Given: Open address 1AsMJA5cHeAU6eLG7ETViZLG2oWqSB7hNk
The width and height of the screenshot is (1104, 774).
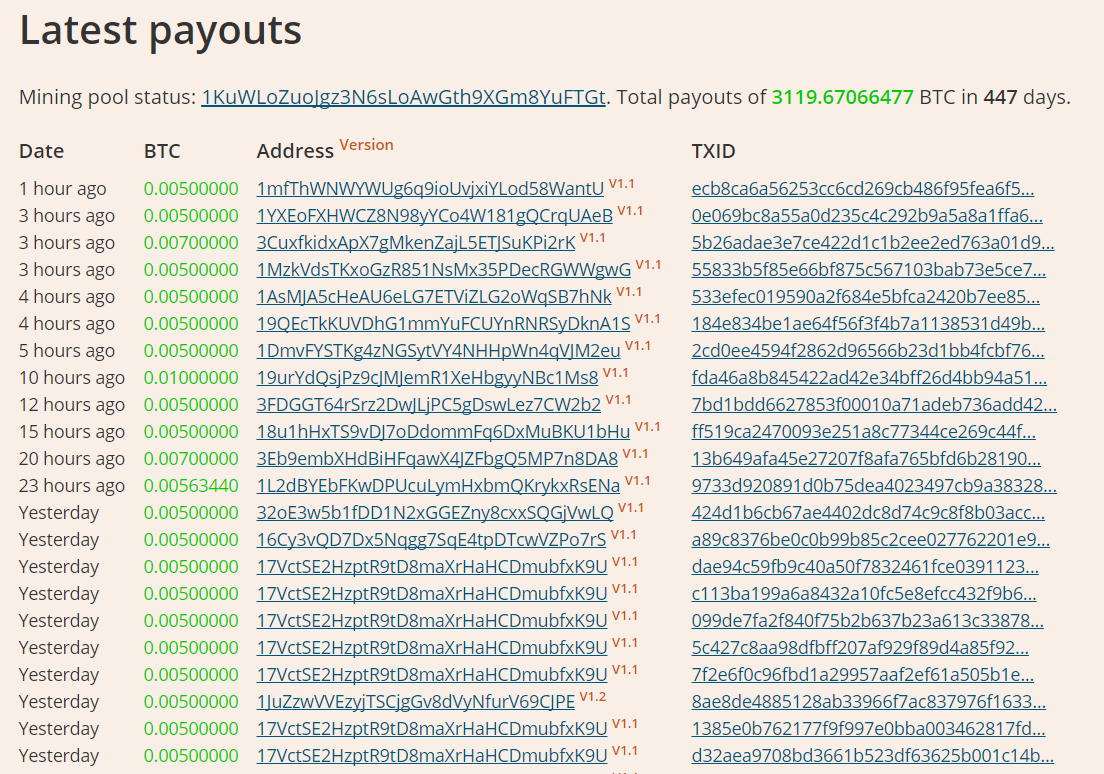Looking at the screenshot, I should click(x=434, y=297).
